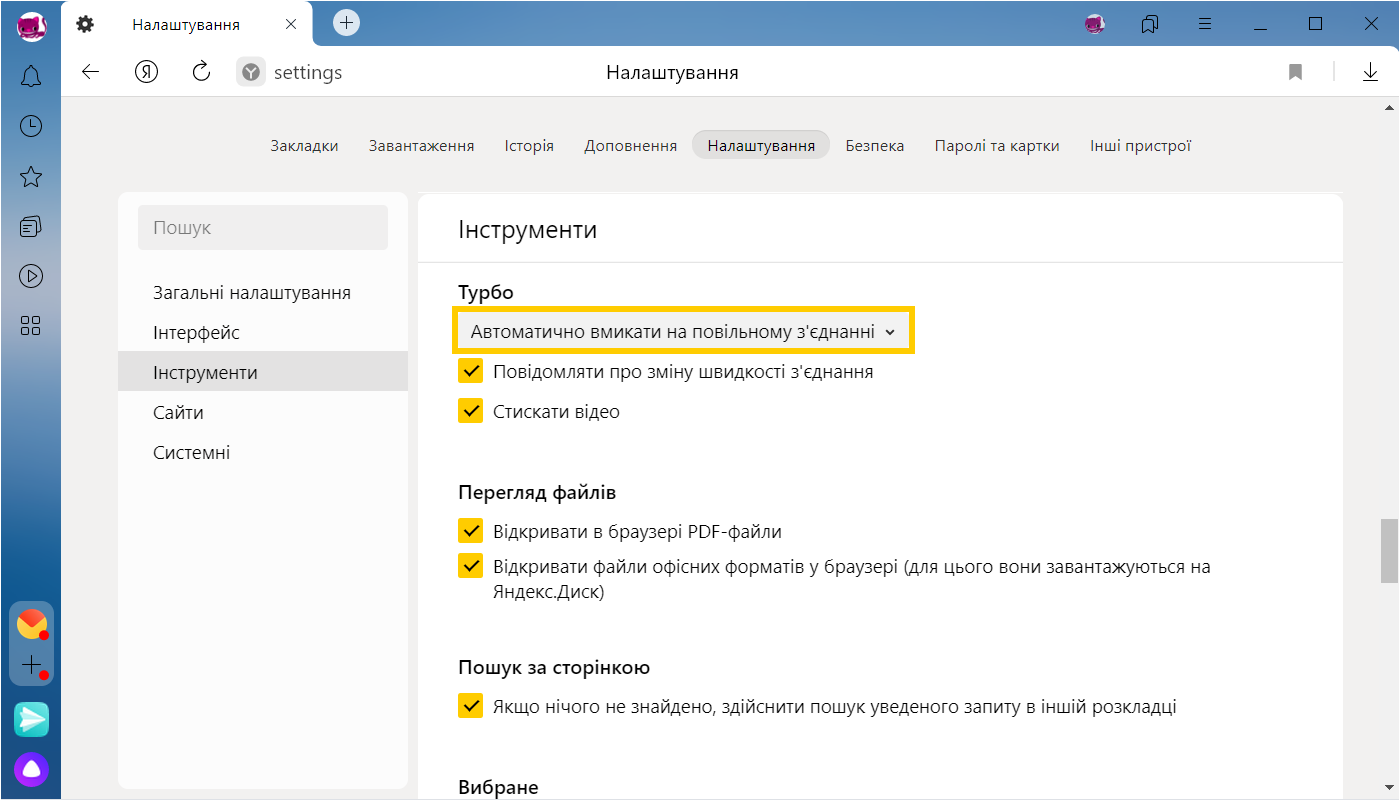The width and height of the screenshot is (1400, 800).
Task: Open the profile avatar in the sidebar
Action: [x=31, y=27]
